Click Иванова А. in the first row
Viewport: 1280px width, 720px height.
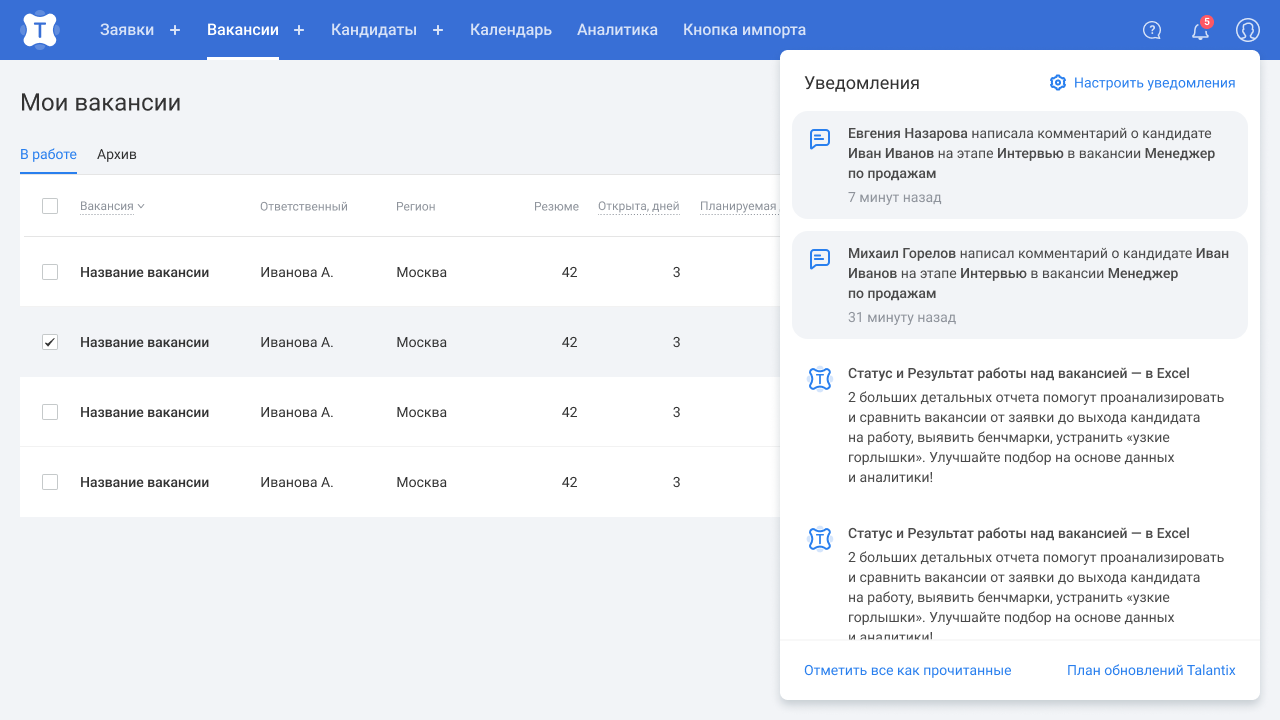tap(297, 272)
